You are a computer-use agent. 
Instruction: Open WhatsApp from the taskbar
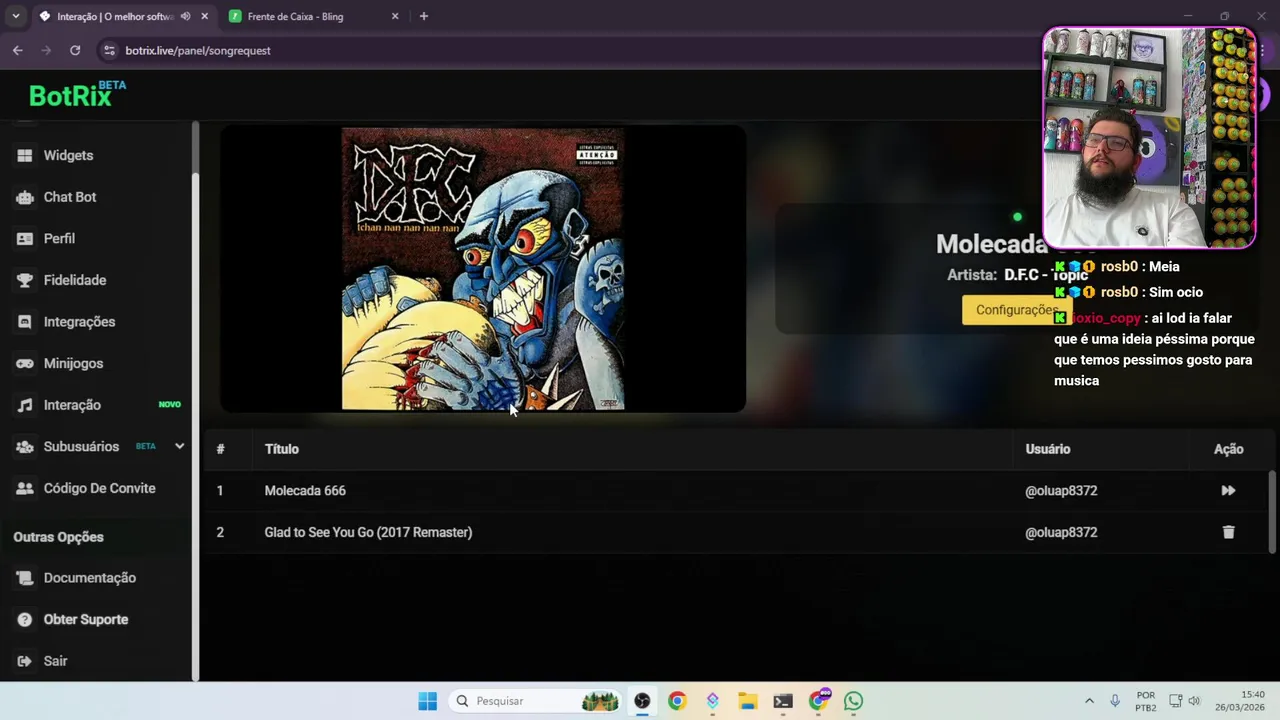pyautogui.click(x=853, y=701)
